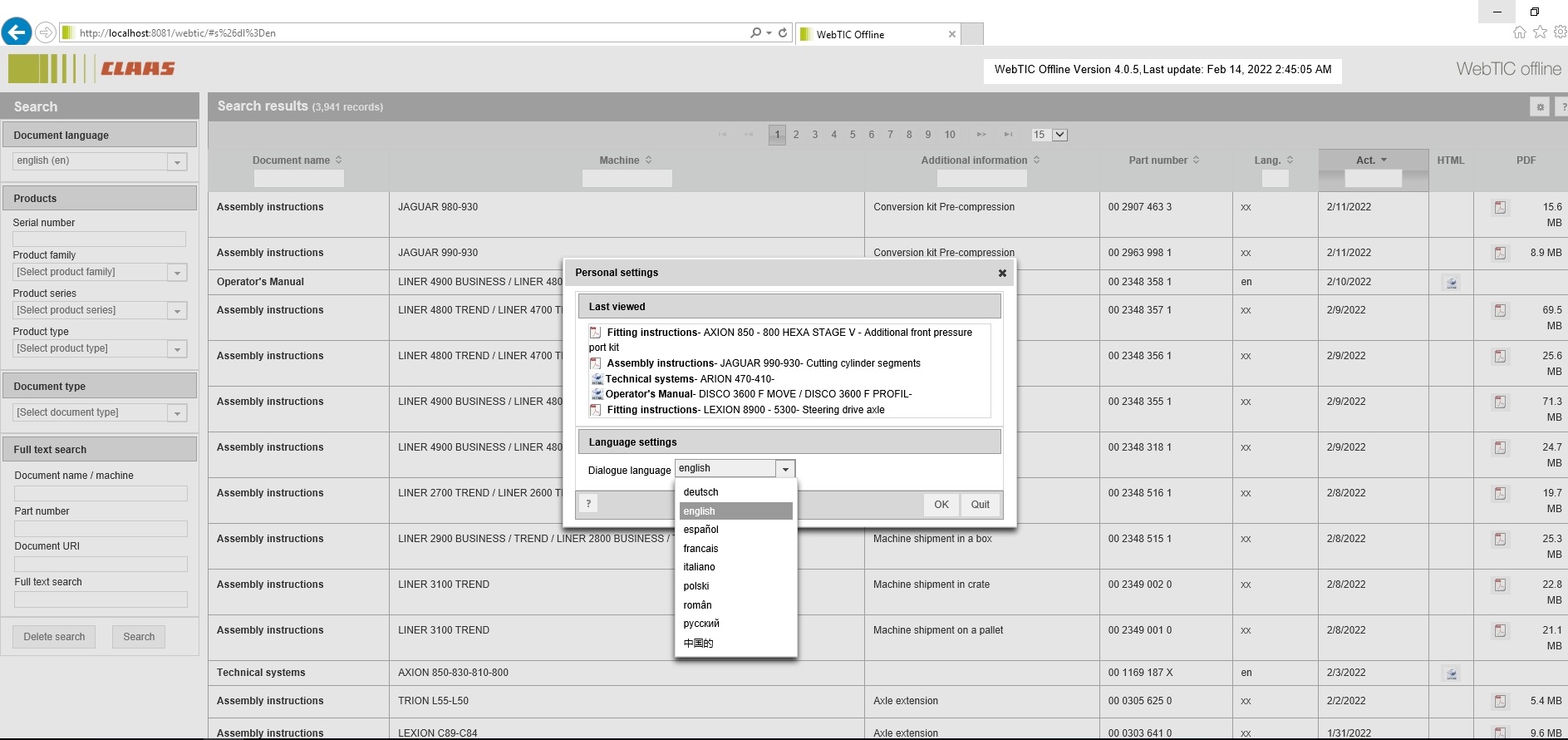This screenshot has width=1568, height=740.
Task: Open PDF icon for part 00 2348 515 1
Action: click(x=1500, y=539)
